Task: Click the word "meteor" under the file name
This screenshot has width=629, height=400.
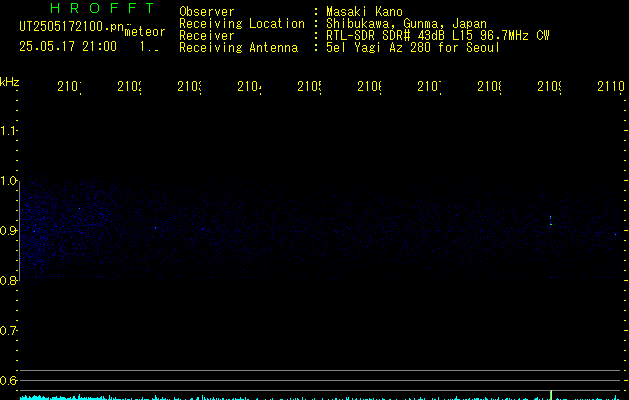Action: [145, 32]
